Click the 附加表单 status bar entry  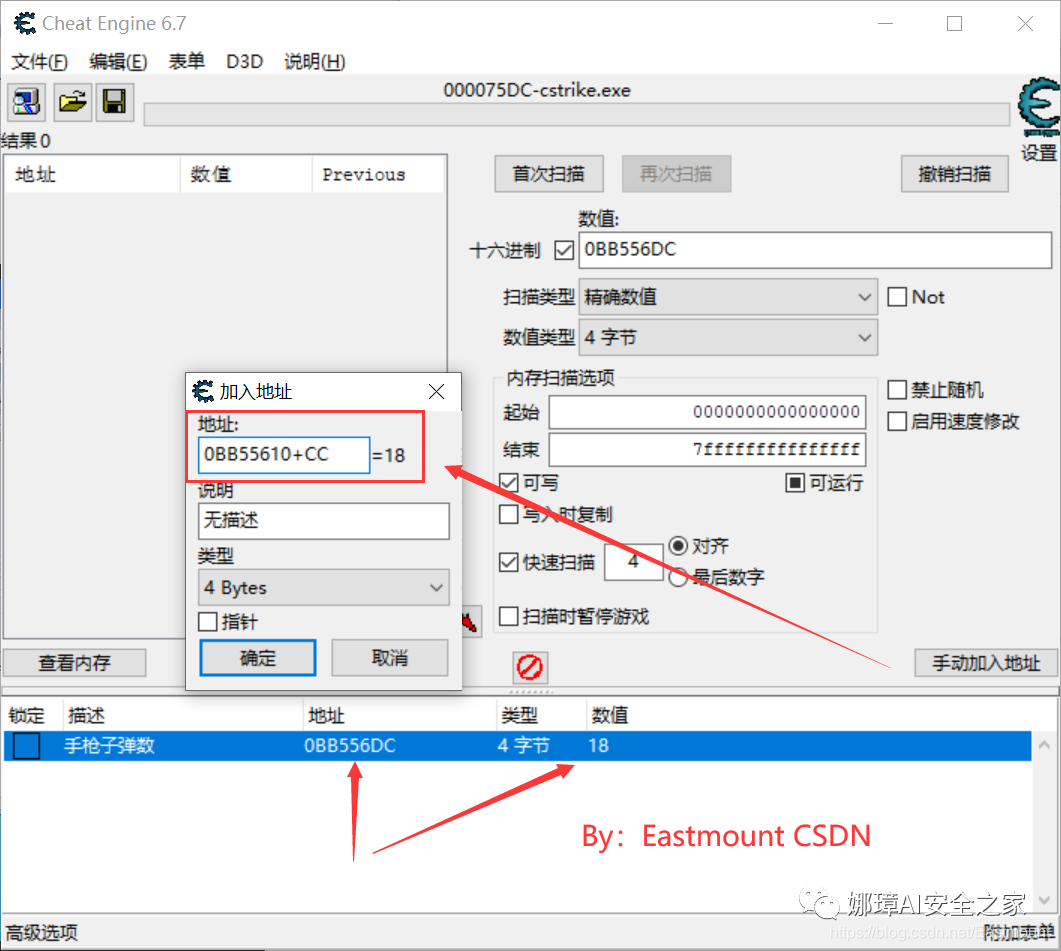click(x=1018, y=933)
